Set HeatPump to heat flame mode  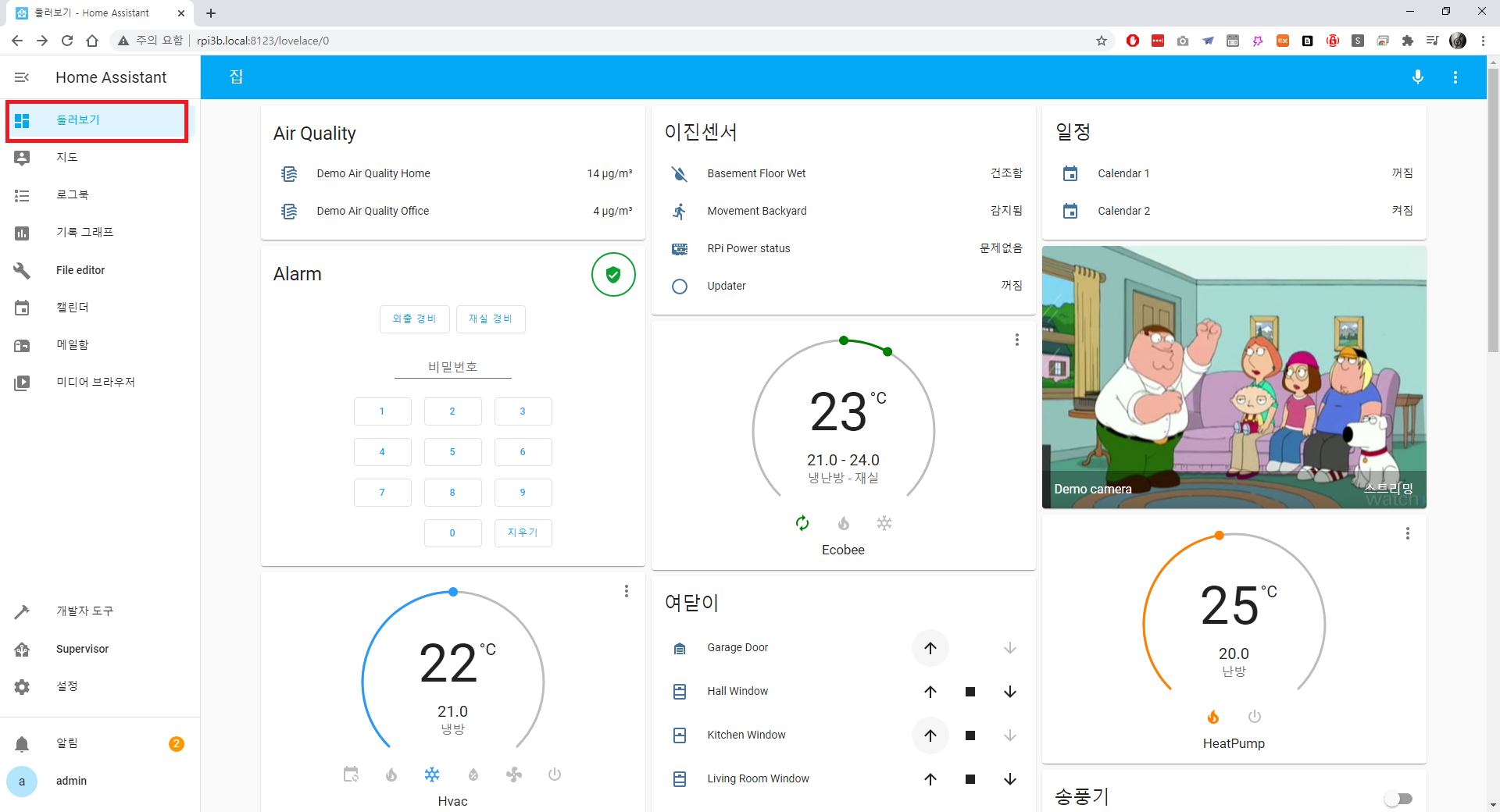click(x=1213, y=717)
